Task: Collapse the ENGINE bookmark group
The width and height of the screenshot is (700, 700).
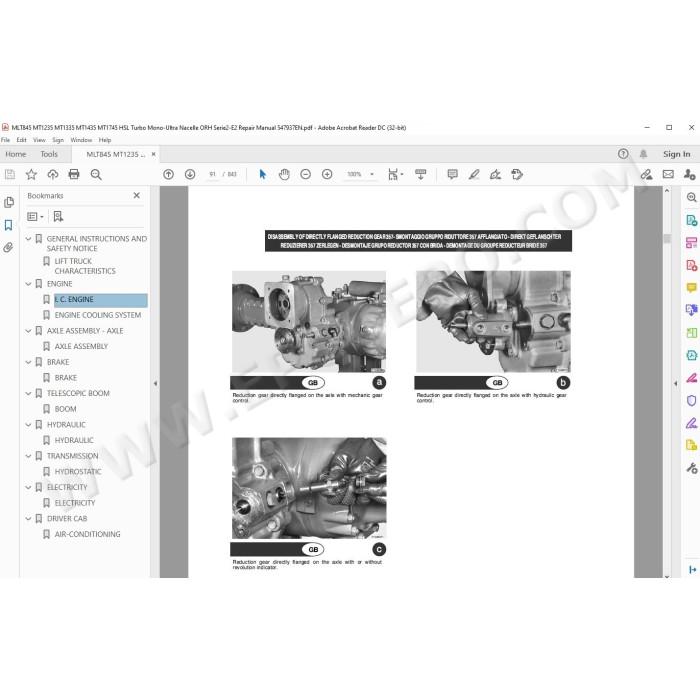Action: point(28,284)
